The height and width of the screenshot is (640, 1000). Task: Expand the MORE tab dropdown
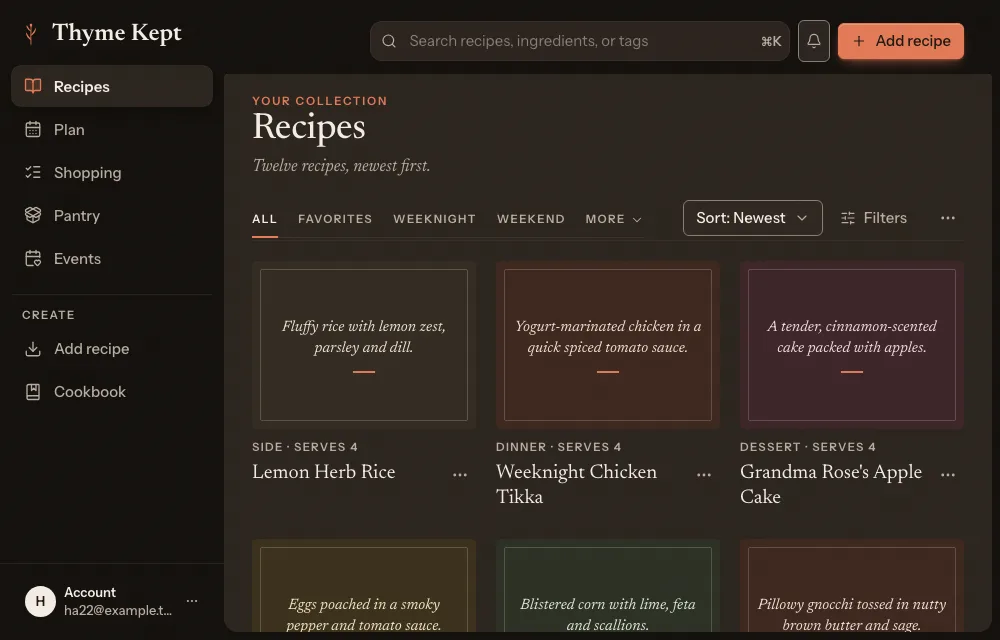(x=614, y=219)
